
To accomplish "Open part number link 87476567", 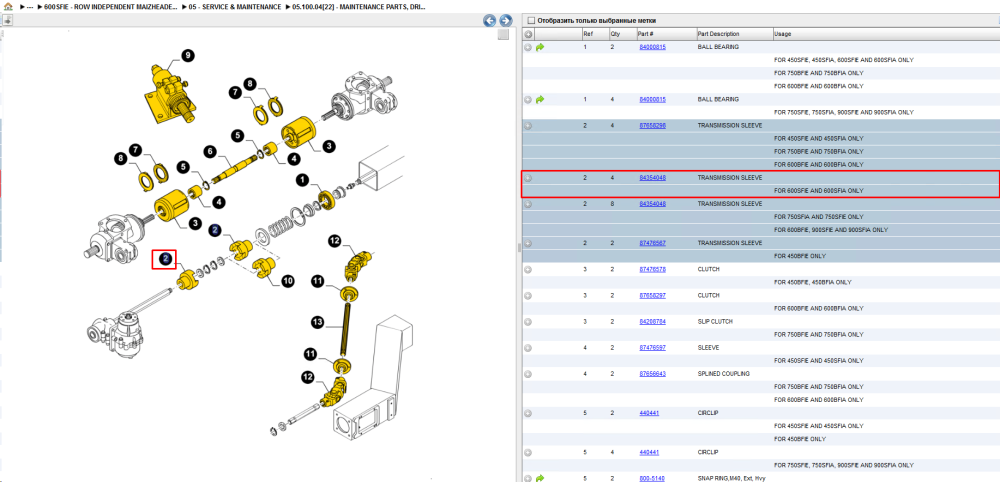I will [652, 243].
